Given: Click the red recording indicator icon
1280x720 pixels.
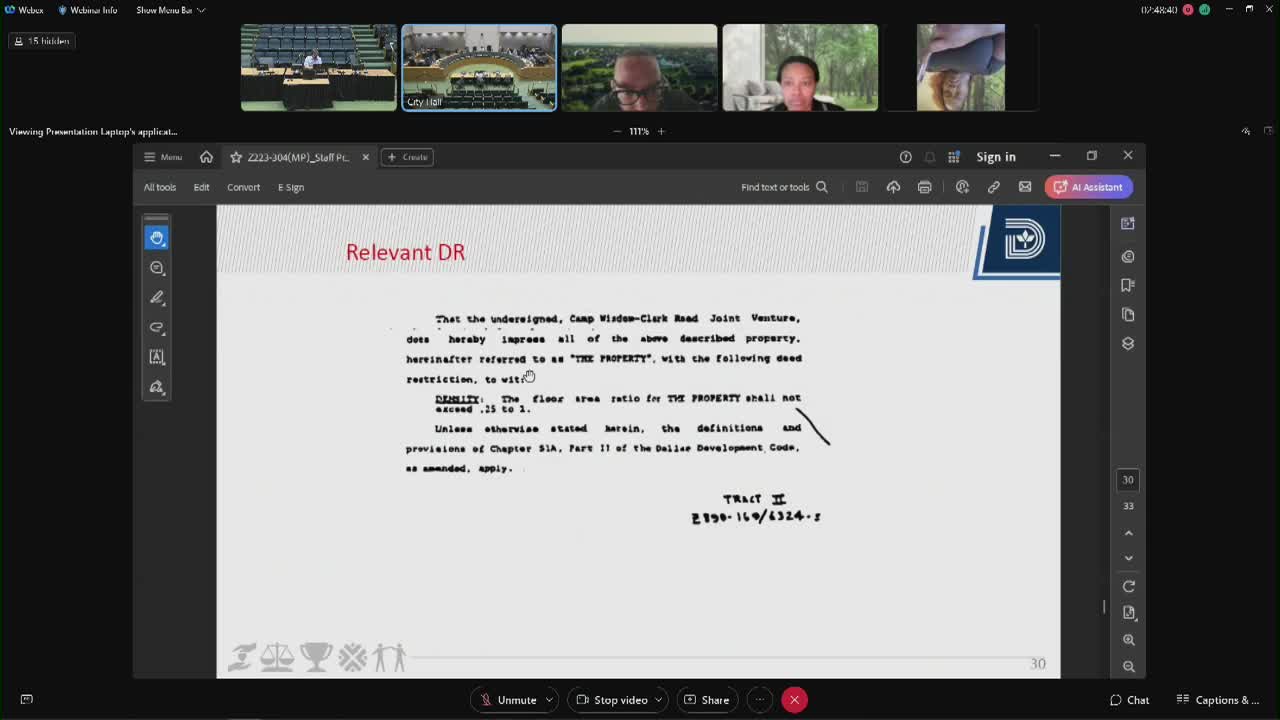Looking at the screenshot, I should pos(1188,10).
